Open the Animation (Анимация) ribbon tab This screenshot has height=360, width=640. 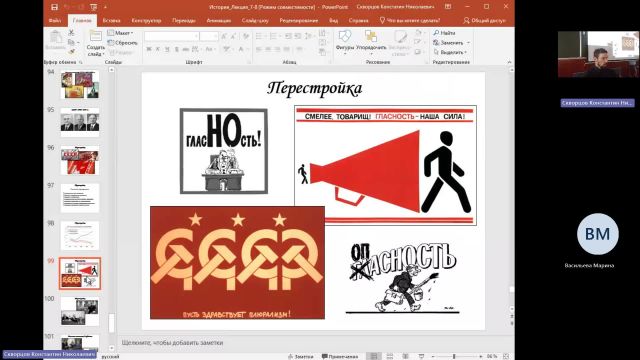(x=219, y=20)
